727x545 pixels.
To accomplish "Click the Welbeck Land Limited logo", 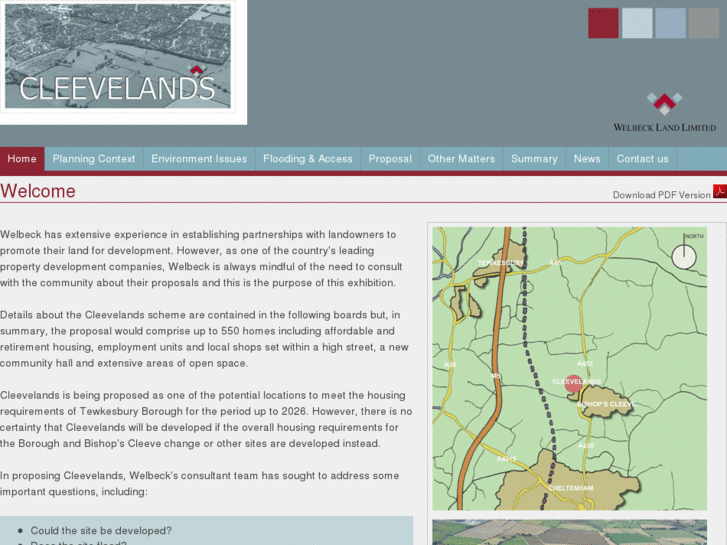I will [x=664, y=112].
